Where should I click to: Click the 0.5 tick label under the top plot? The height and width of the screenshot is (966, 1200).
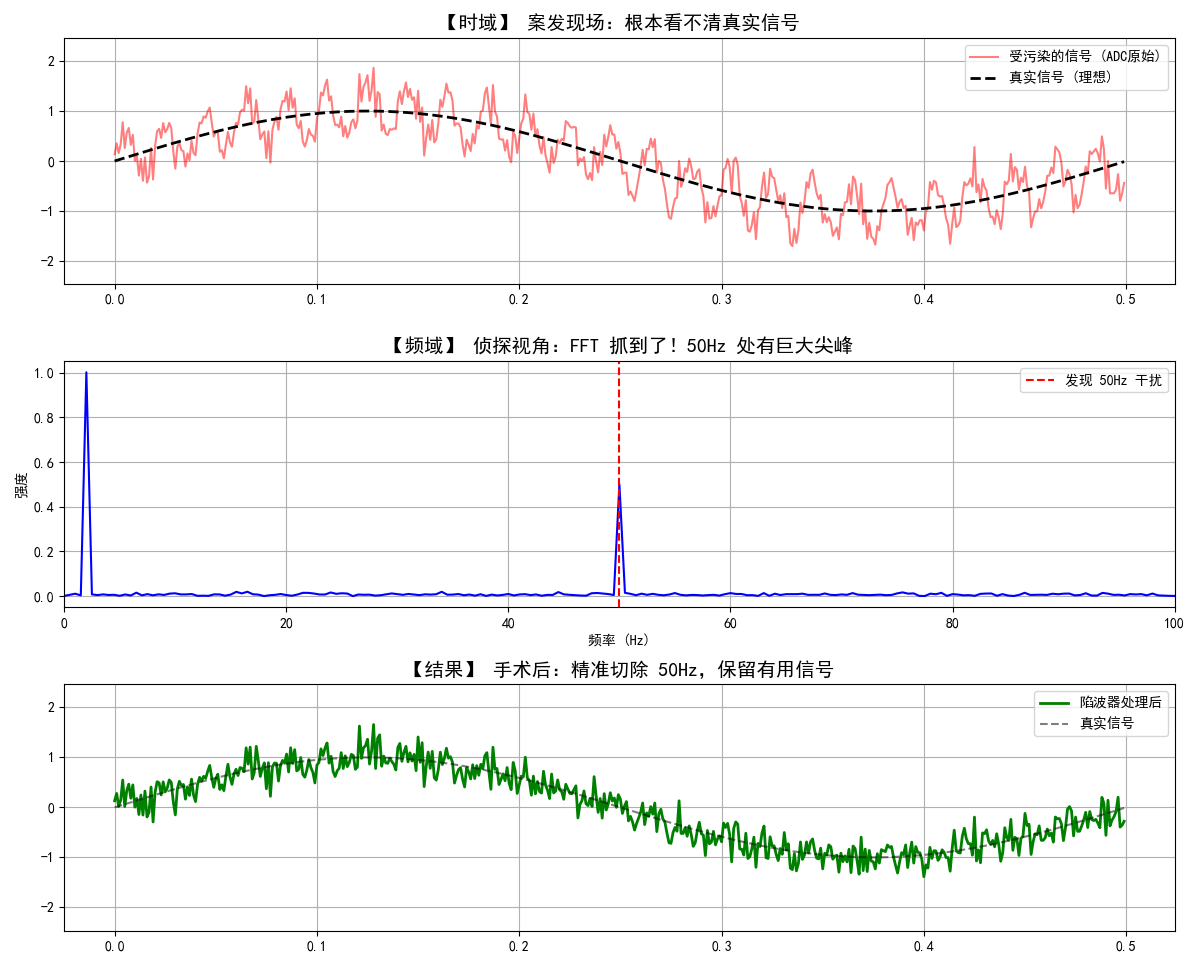[1125, 300]
